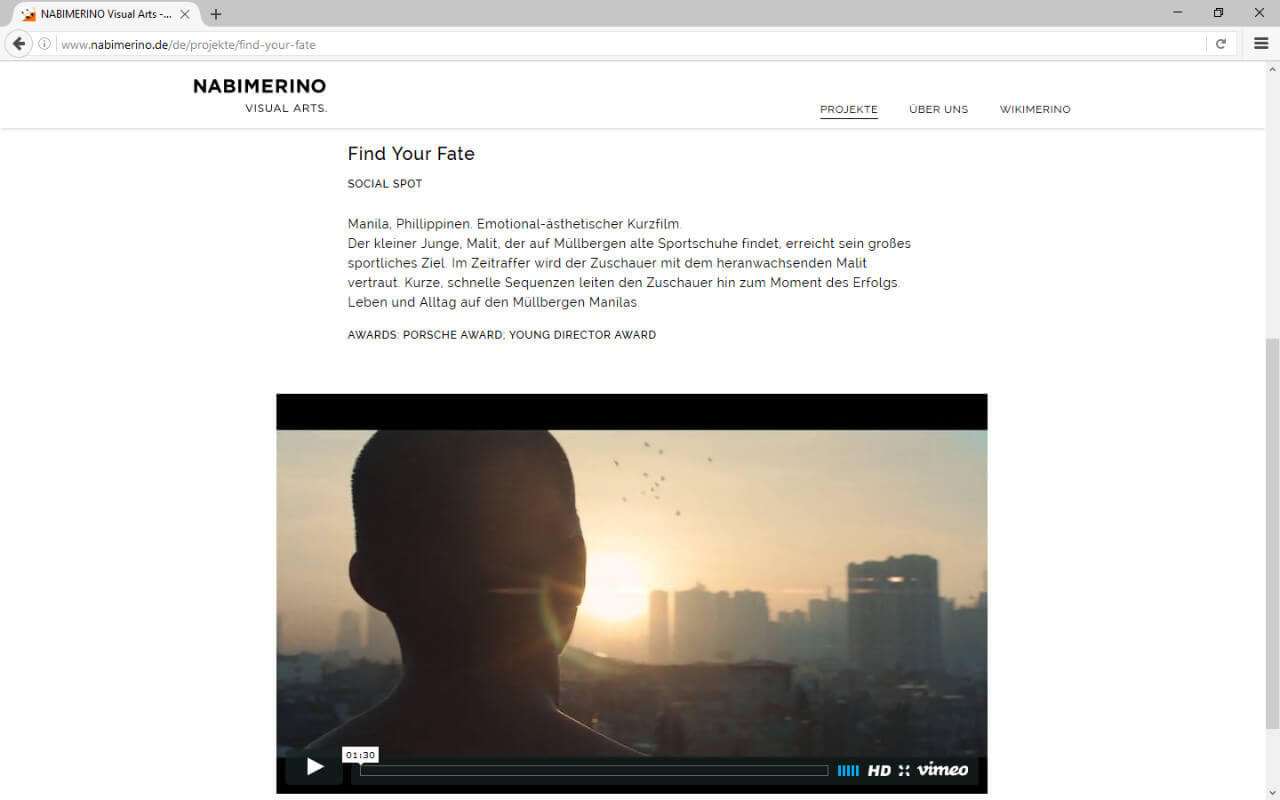Toggle HD quality on video player

pos(879,770)
